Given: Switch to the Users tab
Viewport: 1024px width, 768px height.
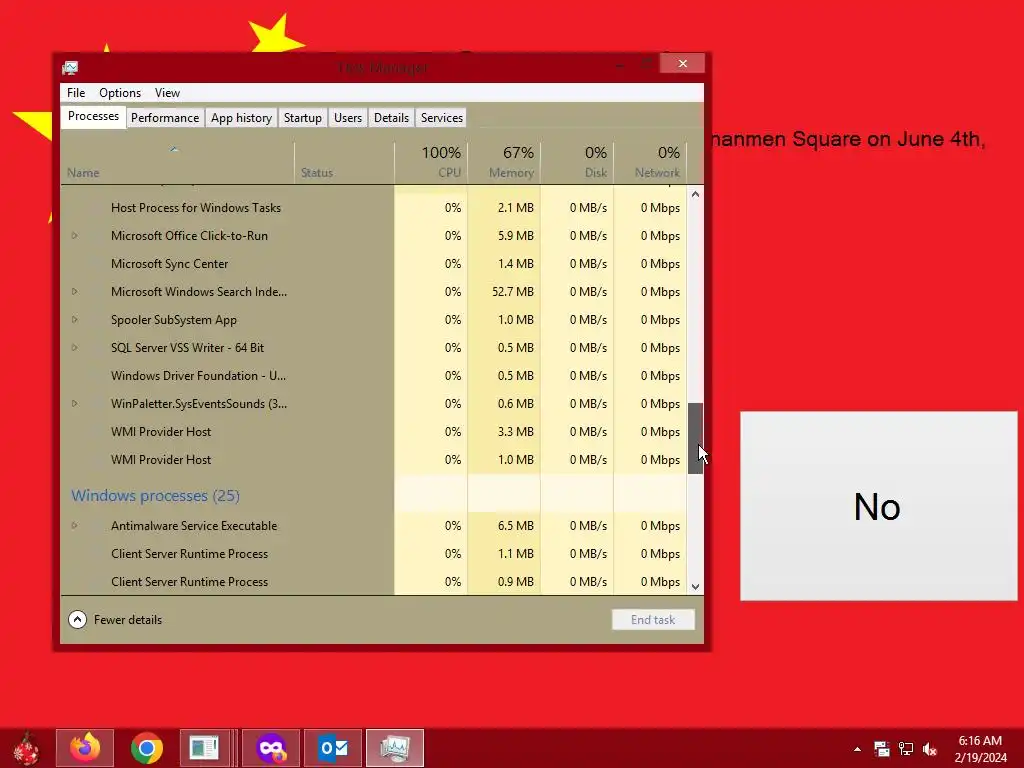Looking at the screenshot, I should coord(347,118).
